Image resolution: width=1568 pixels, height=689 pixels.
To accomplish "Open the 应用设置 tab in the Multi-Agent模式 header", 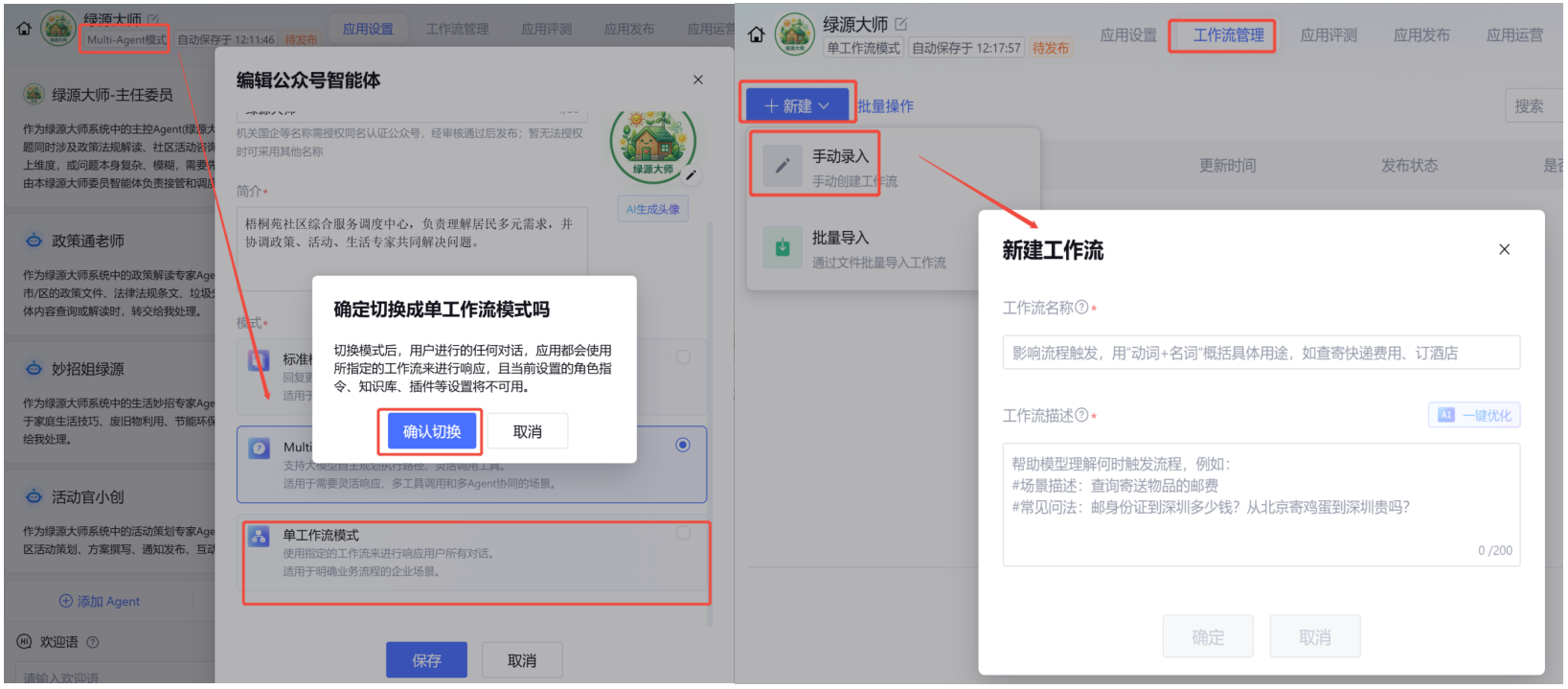I will 369,30.
